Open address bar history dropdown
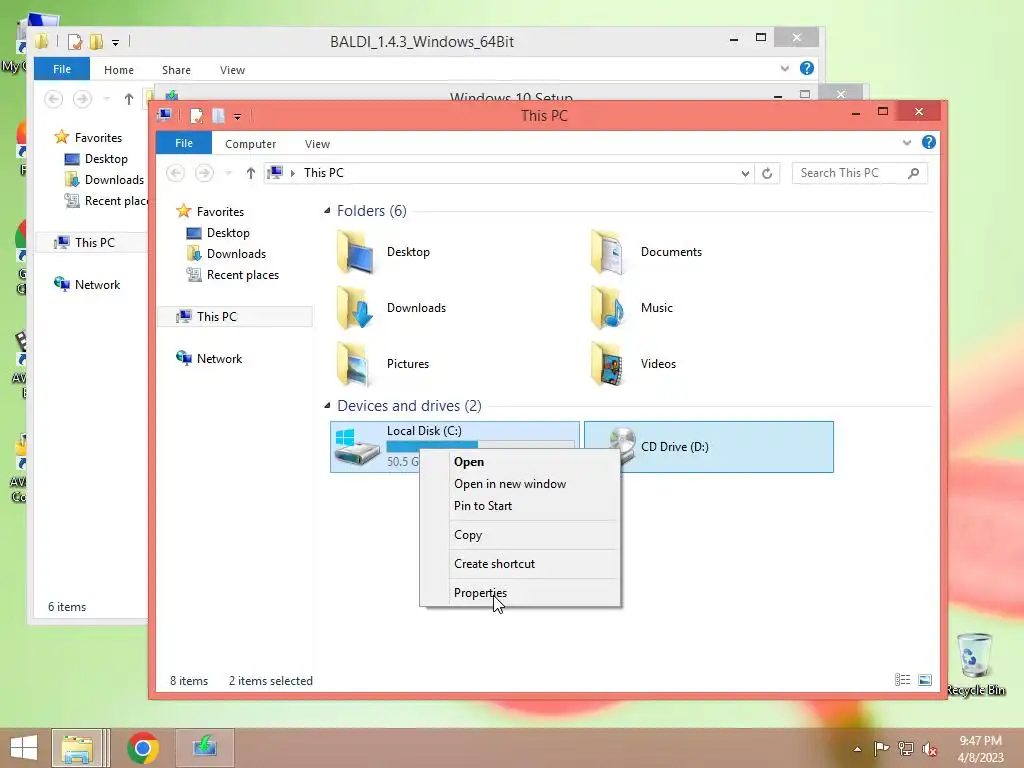 745,173
